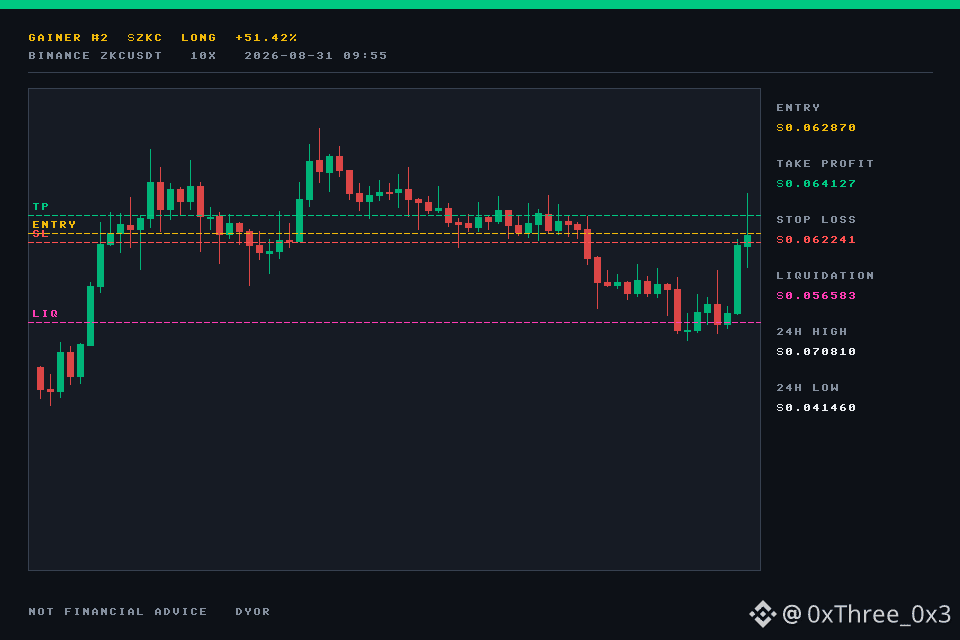The height and width of the screenshot is (640, 960).
Task: Select the liquidation value $0.056583
Action: click(x=816, y=296)
